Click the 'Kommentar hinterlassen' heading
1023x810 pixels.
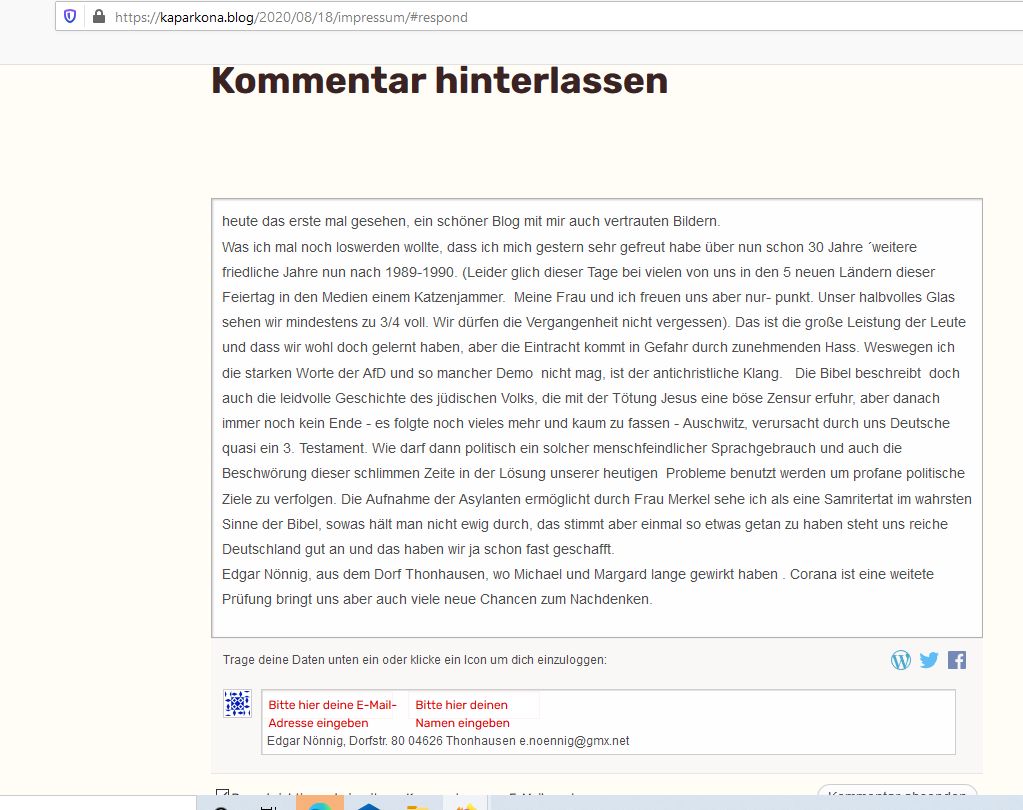[439, 81]
